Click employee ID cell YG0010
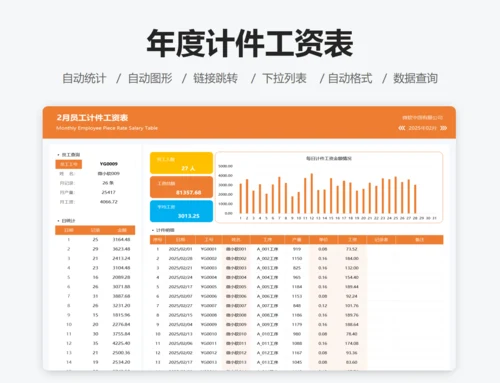Screen dimensions: 500x383 (209, 334)
